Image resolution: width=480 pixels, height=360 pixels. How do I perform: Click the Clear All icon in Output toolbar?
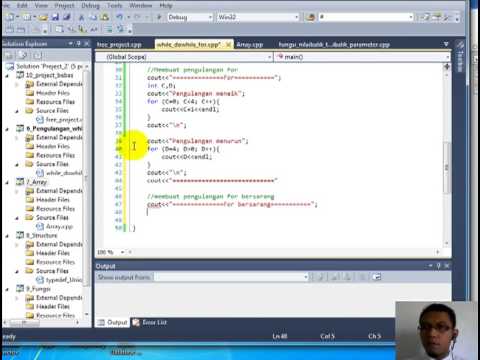coord(362,277)
